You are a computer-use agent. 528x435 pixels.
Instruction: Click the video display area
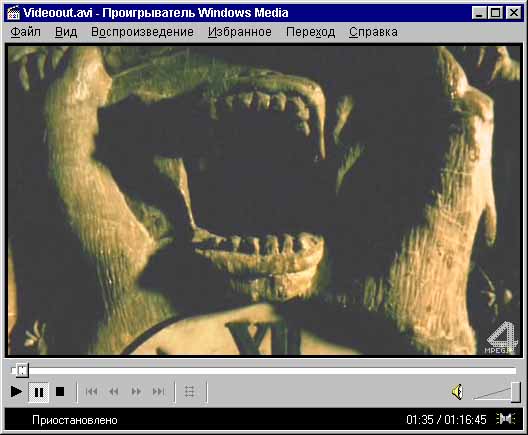coord(264,200)
